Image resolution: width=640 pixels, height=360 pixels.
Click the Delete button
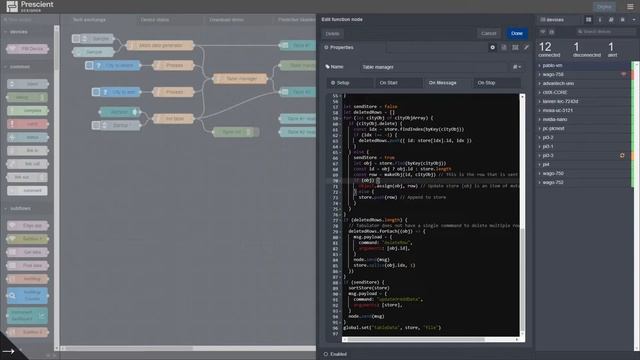(x=332, y=34)
